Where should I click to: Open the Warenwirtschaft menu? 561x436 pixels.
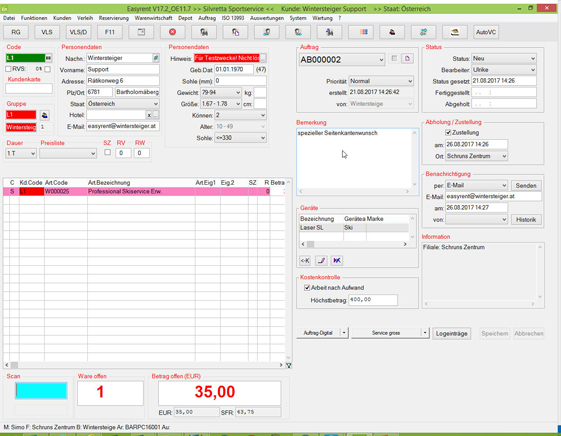coord(153,18)
